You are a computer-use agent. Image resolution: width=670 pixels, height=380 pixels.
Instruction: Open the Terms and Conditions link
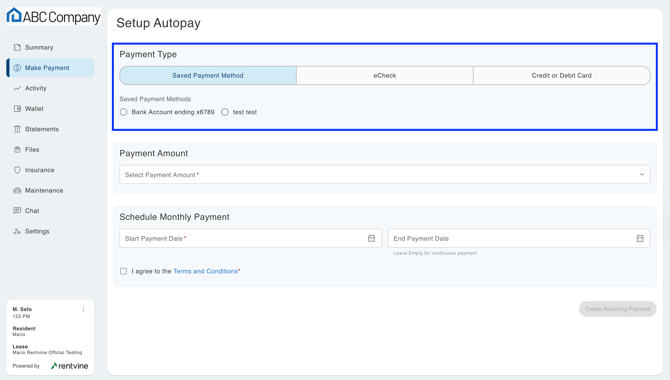pyautogui.click(x=206, y=271)
